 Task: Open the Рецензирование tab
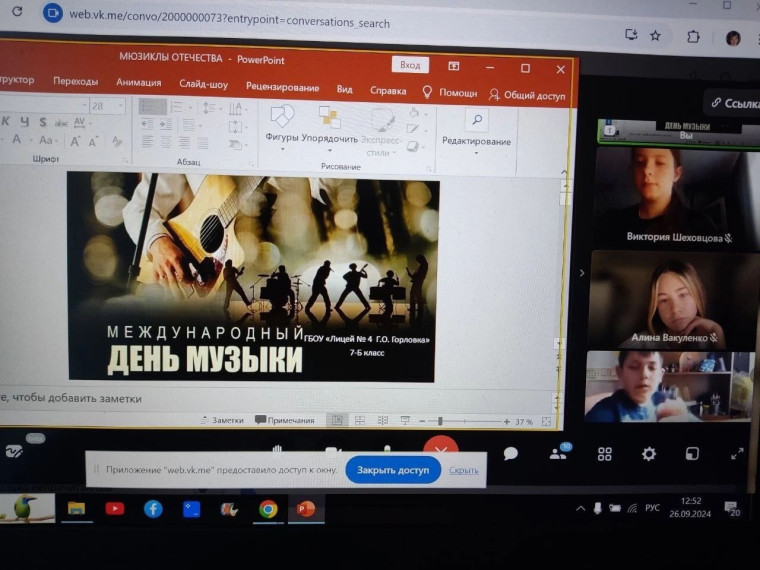pos(282,87)
